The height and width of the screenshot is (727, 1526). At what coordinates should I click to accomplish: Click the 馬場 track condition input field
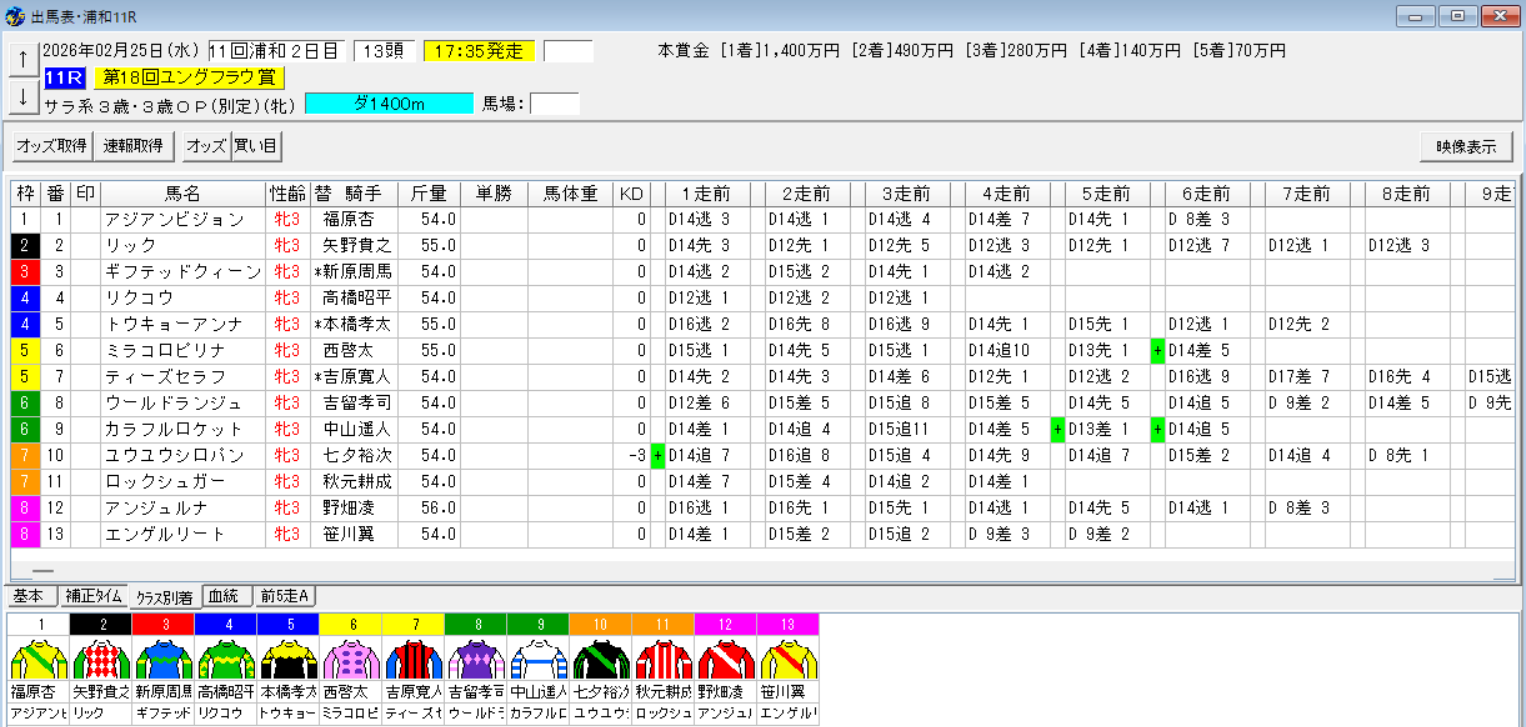coord(555,102)
